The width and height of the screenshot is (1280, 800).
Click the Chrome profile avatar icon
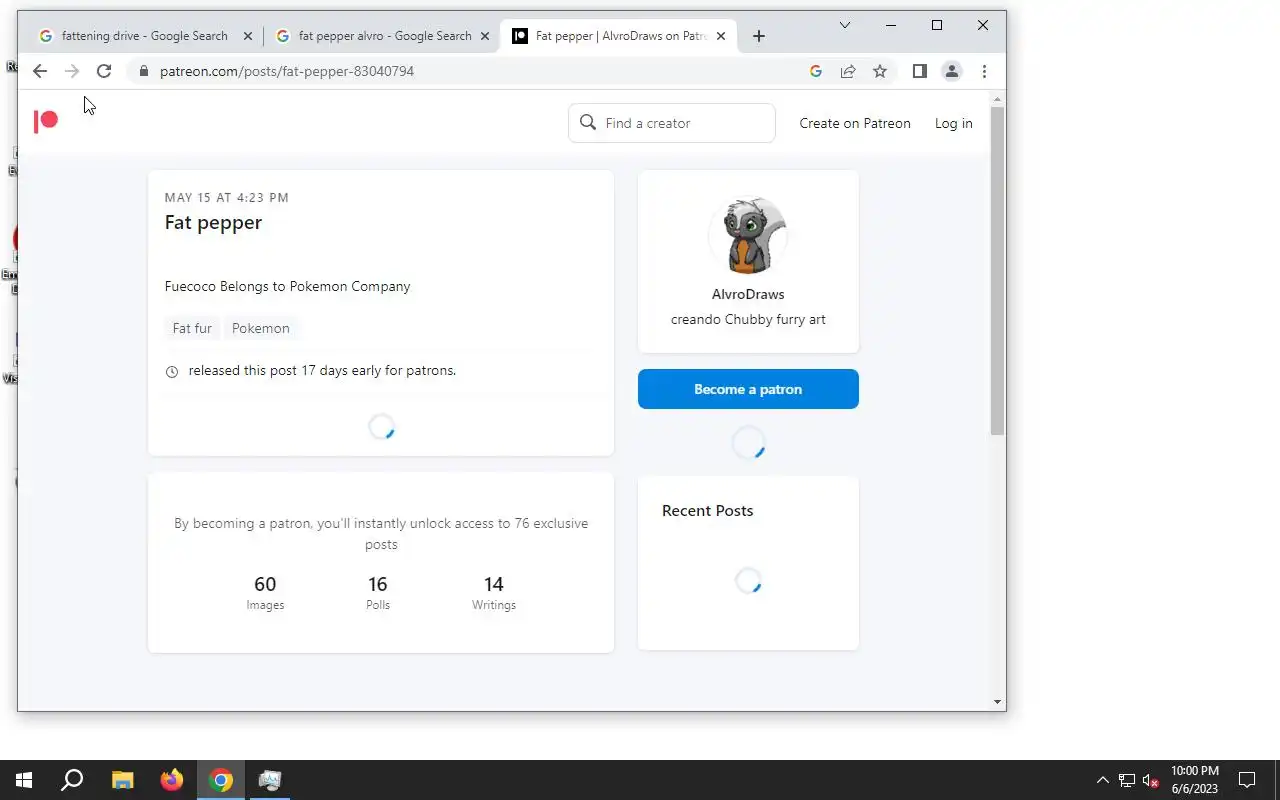952,71
